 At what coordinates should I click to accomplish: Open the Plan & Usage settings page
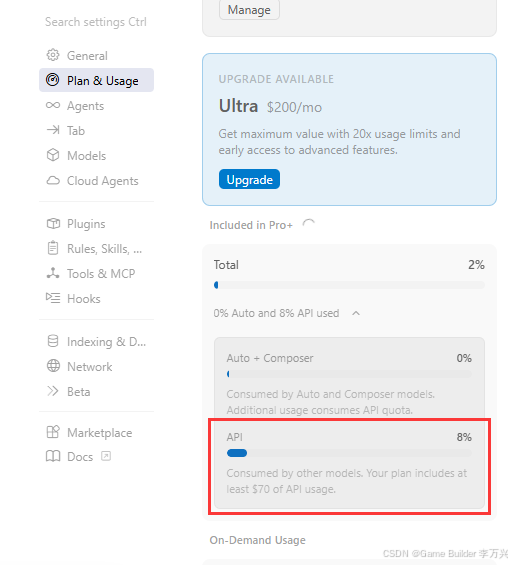[96, 80]
